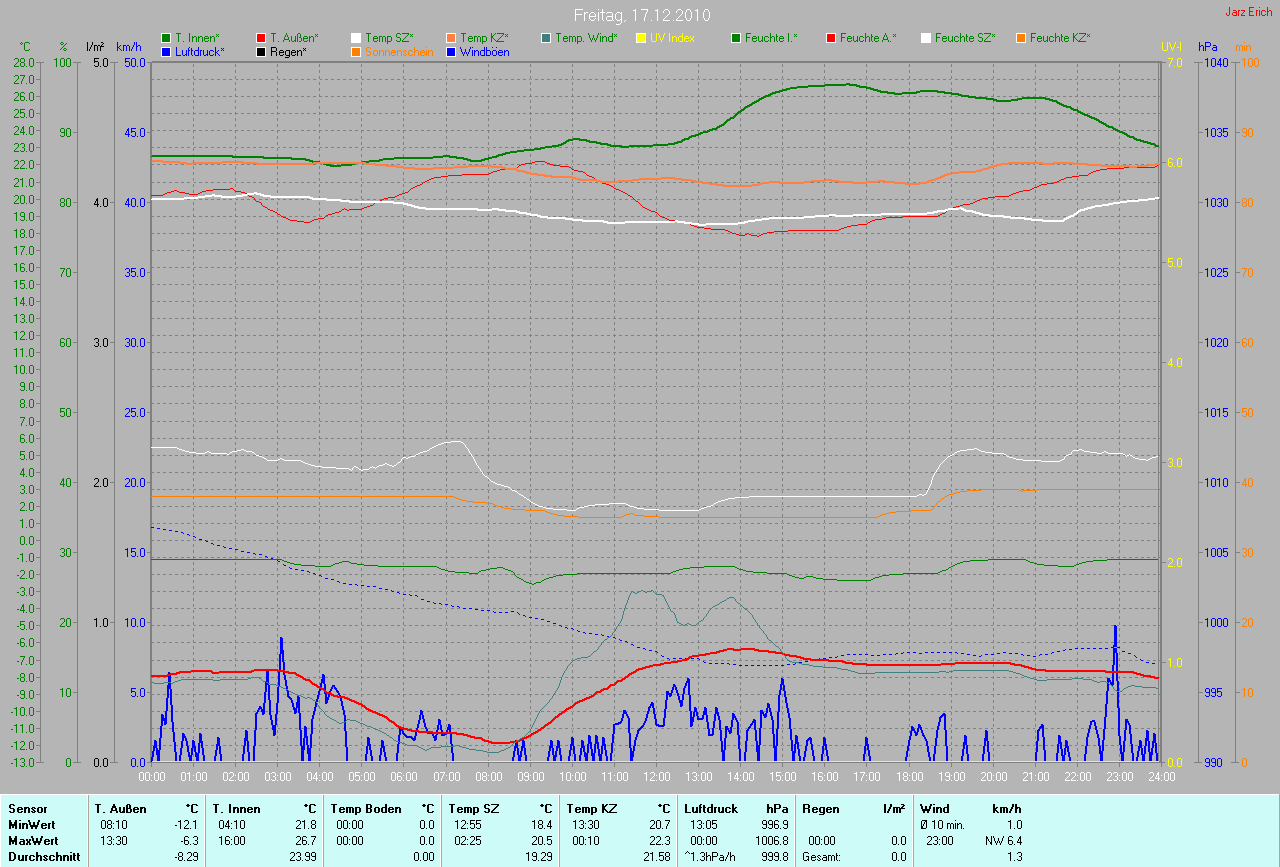The width and height of the screenshot is (1280, 867).
Task: Click the Temp SZ minimum value "18.4"
Action: pos(541,825)
